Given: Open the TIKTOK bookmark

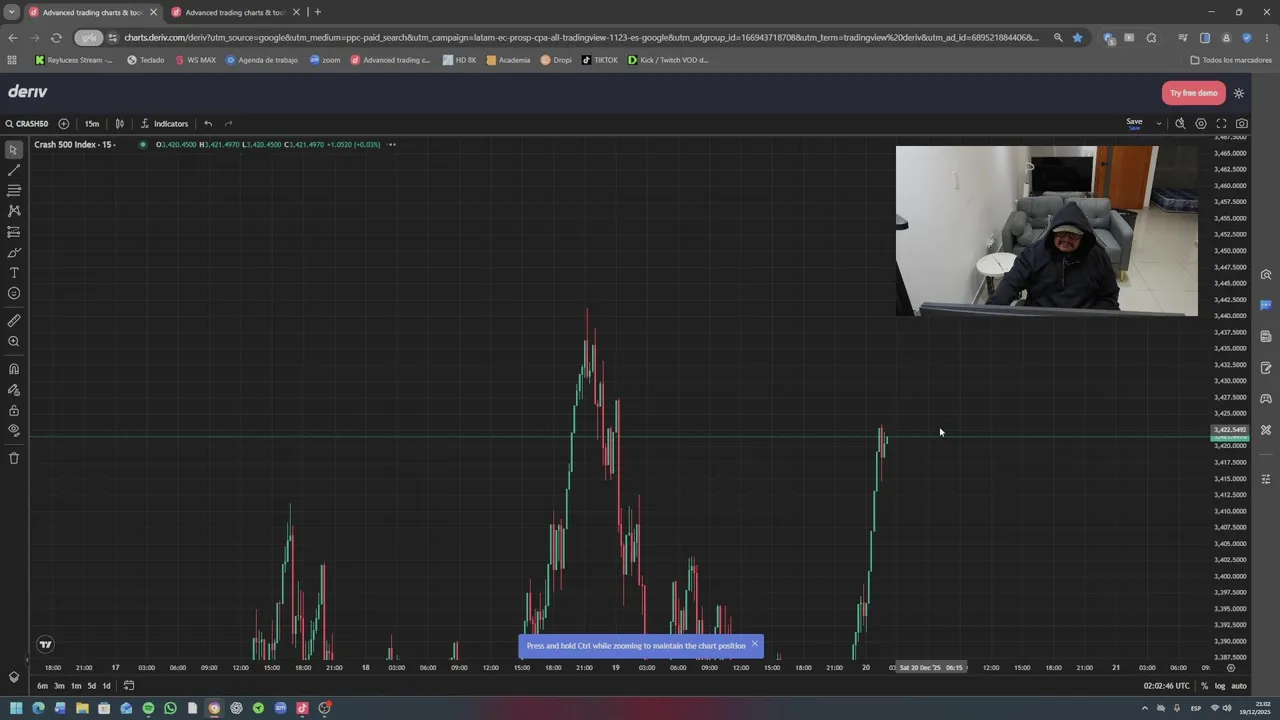Looking at the screenshot, I should pos(600,60).
